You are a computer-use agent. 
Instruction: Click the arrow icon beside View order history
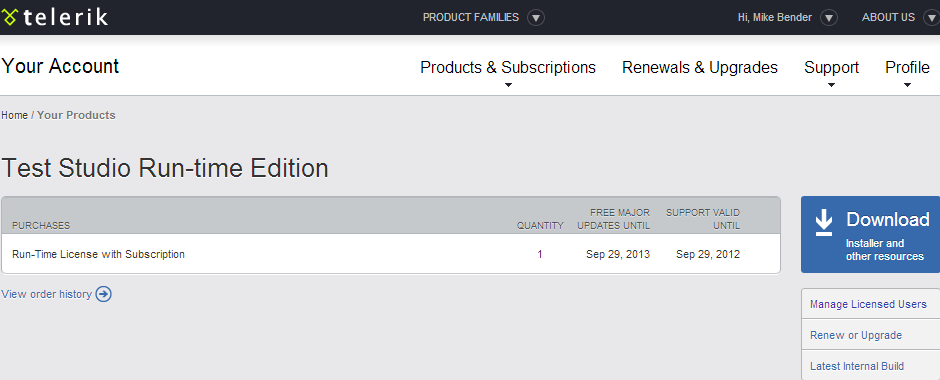tap(104, 294)
